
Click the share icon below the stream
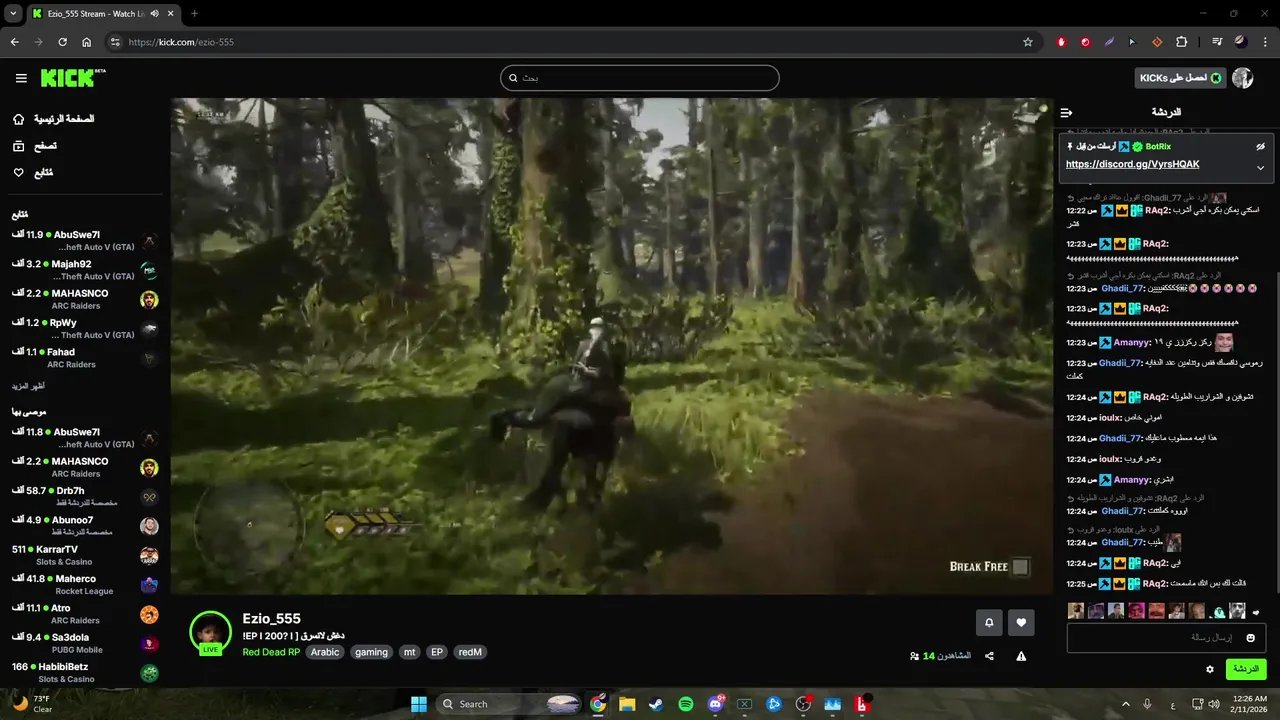[989, 656]
